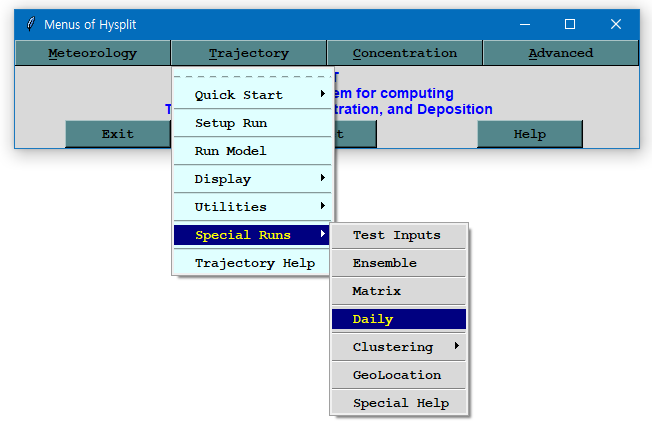The height and width of the screenshot is (427, 652).
Task: Expand the Quick Start submenu
Action: click(252, 95)
